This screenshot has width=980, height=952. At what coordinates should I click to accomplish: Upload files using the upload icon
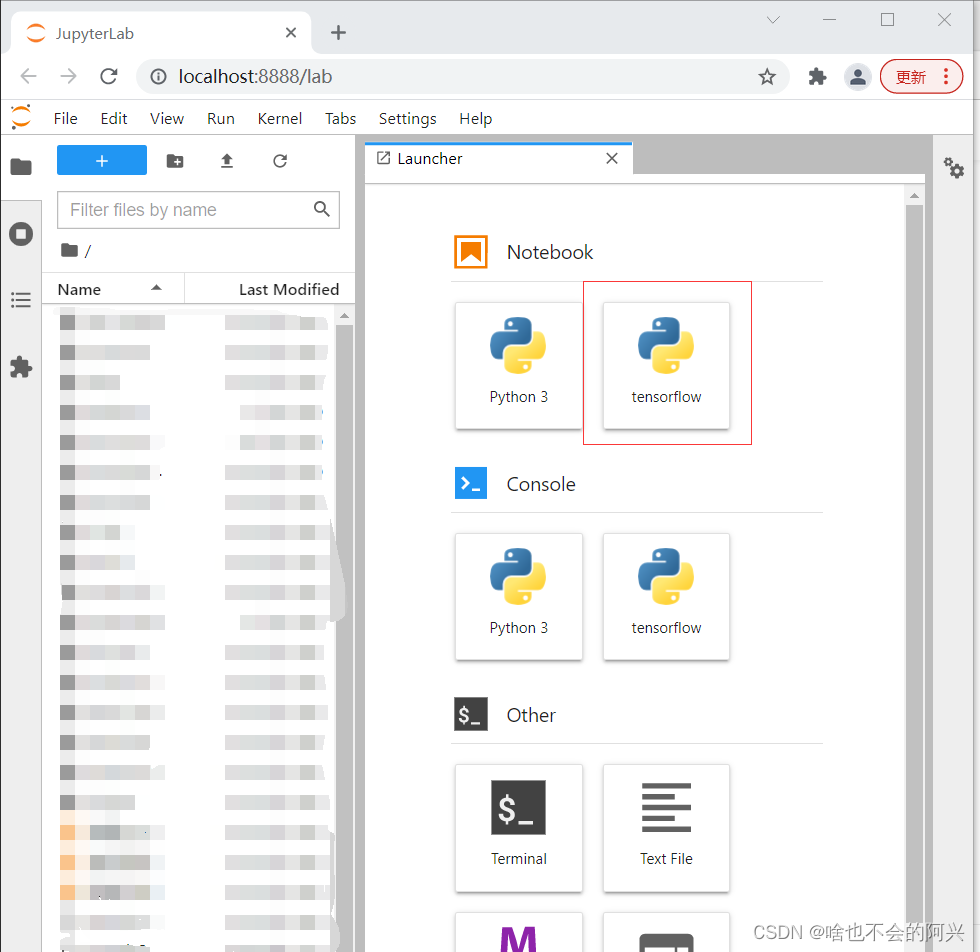click(227, 160)
